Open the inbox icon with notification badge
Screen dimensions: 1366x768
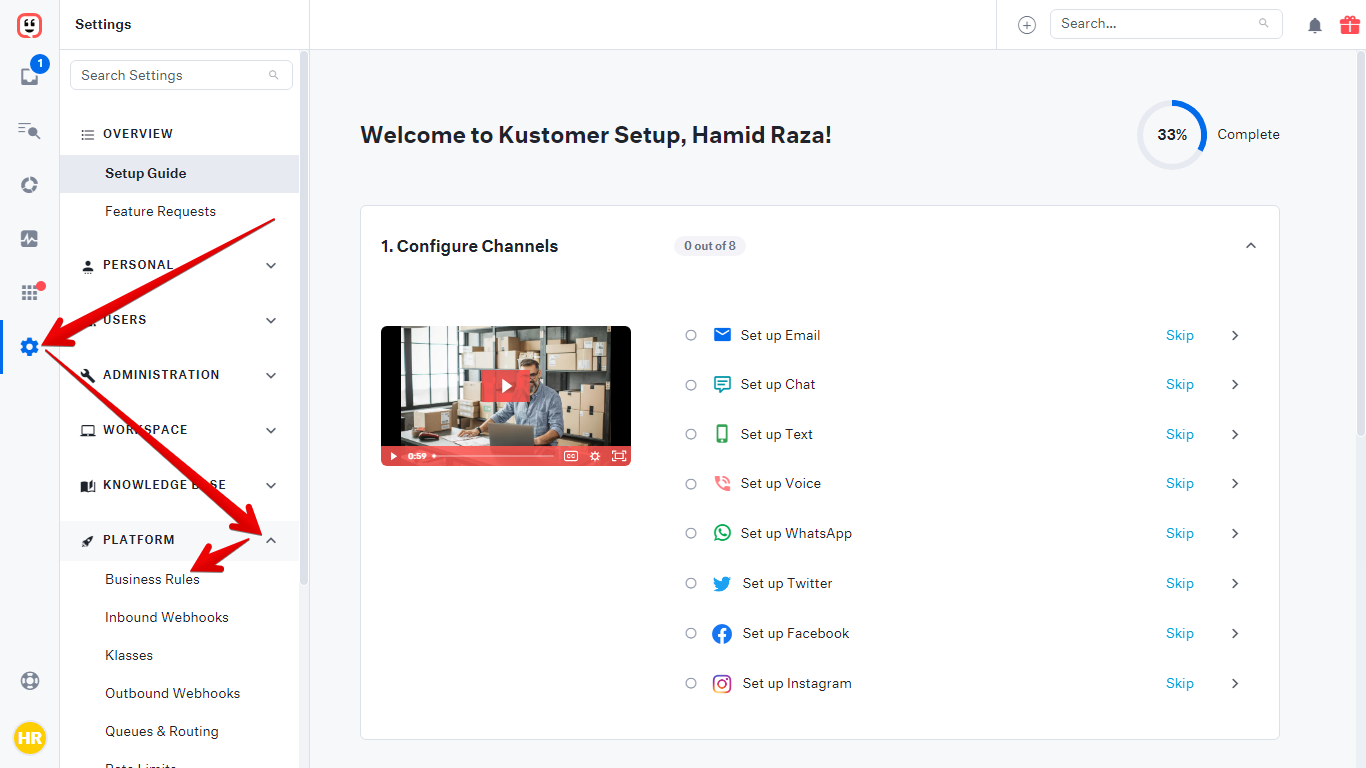tap(30, 75)
